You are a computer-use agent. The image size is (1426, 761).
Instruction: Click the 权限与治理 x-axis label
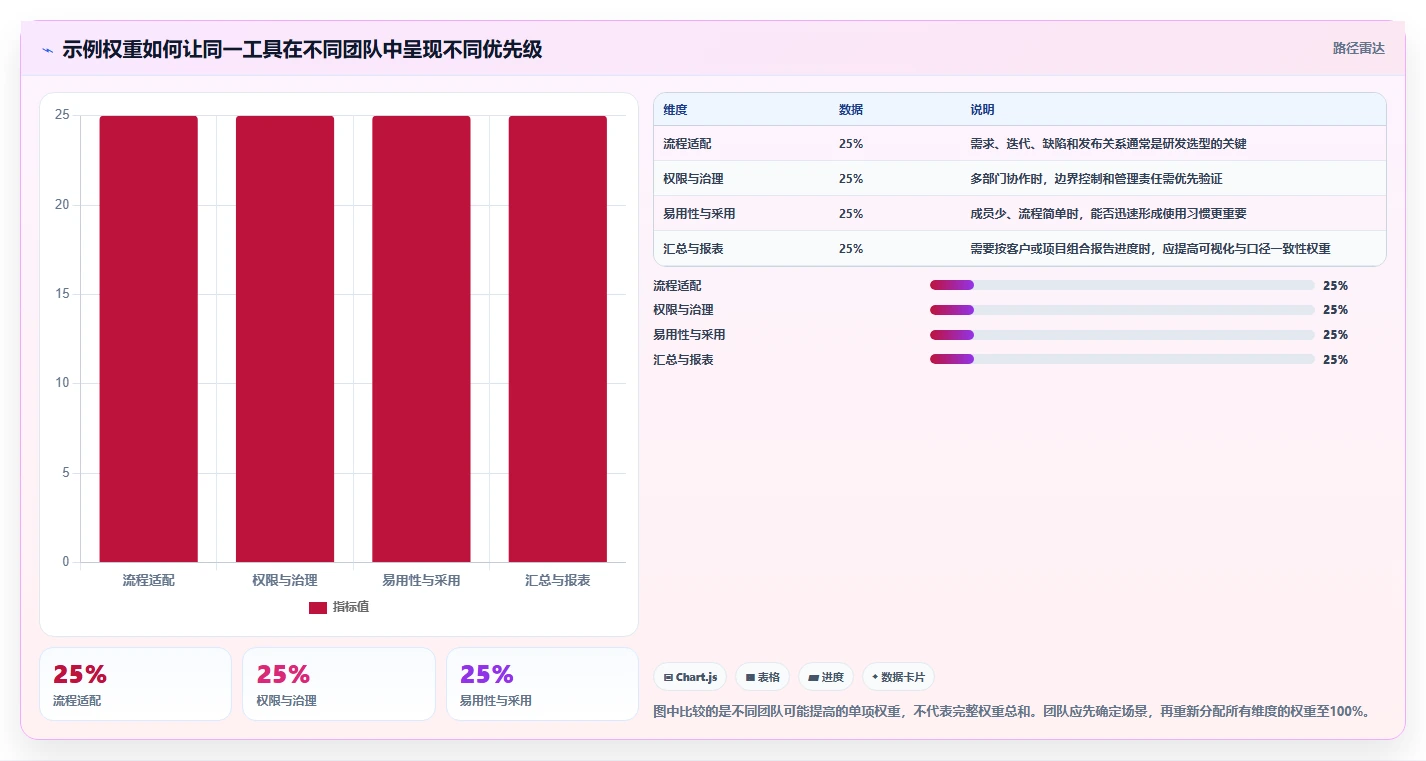285,580
